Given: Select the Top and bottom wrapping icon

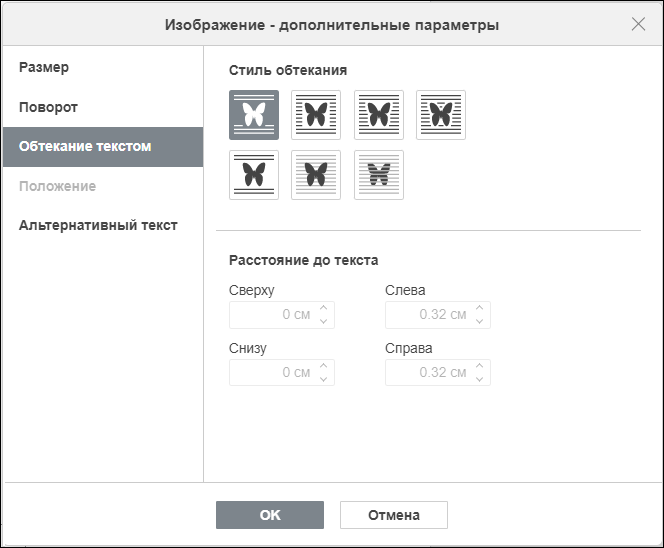Looking at the screenshot, I should 254,175.
